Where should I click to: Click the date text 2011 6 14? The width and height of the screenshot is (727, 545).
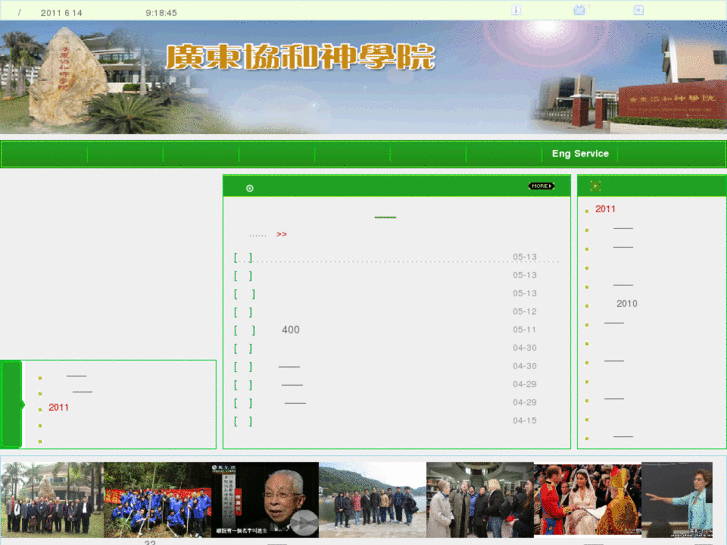pyautogui.click(x=61, y=13)
